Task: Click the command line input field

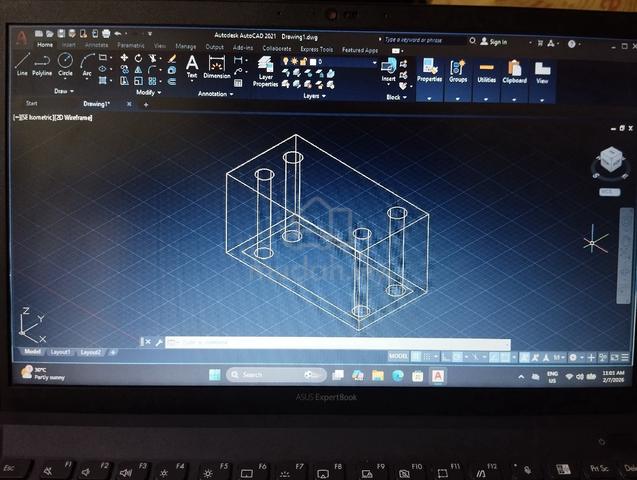Action: tap(338, 343)
